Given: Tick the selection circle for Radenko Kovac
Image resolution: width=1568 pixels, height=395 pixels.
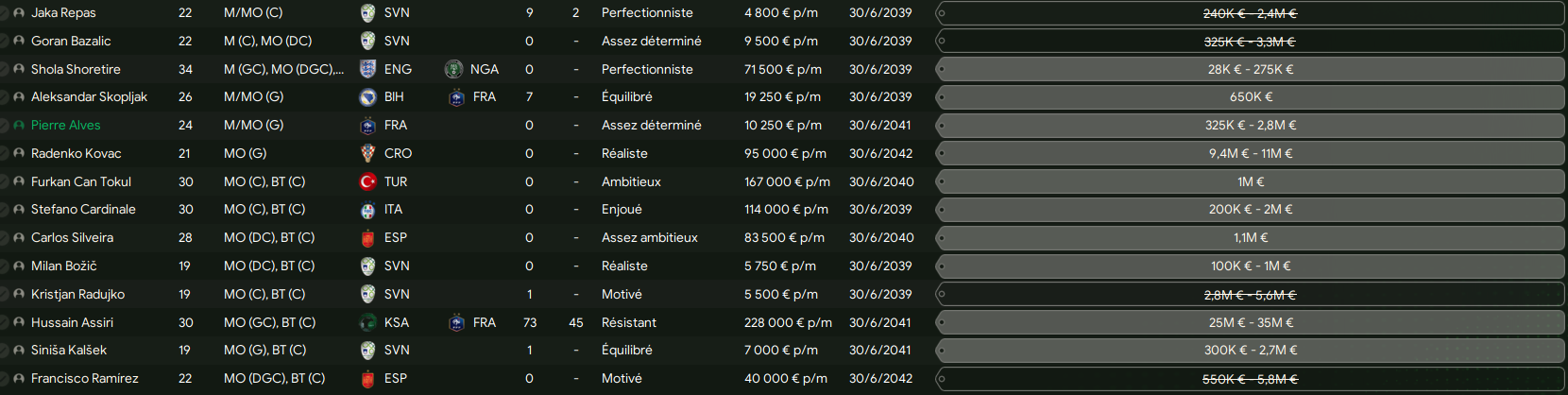Looking at the screenshot, I should [4, 154].
